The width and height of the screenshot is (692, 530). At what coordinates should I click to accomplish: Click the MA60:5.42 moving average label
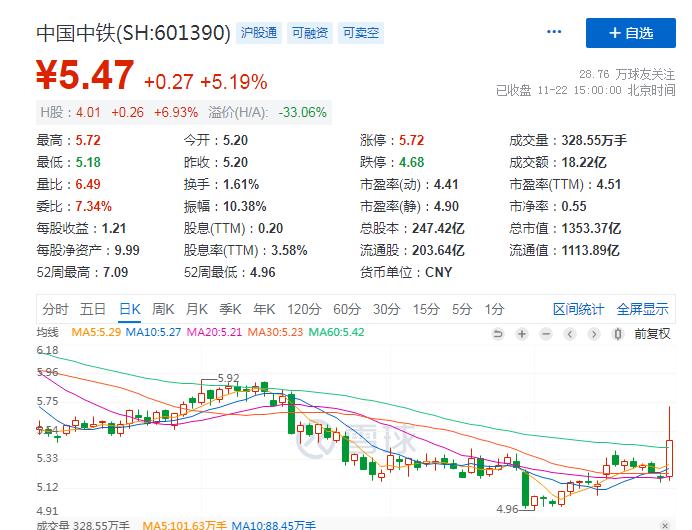tap(336, 332)
